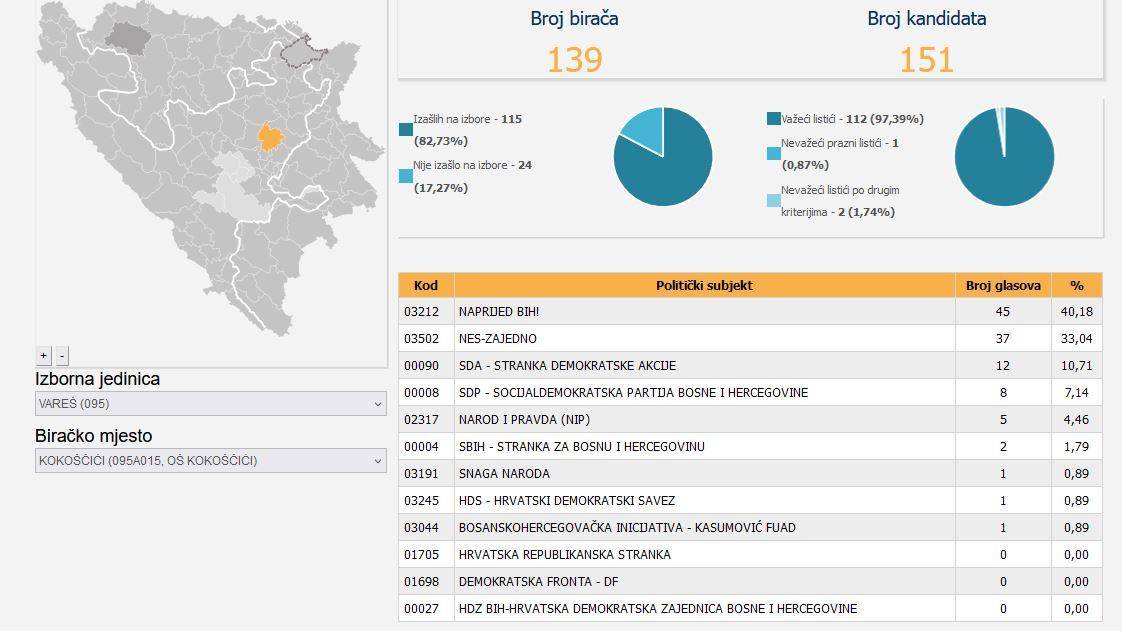This screenshot has width=1122, height=631.
Task: Zoom in the map with plus button
Action: click(44, 356)
